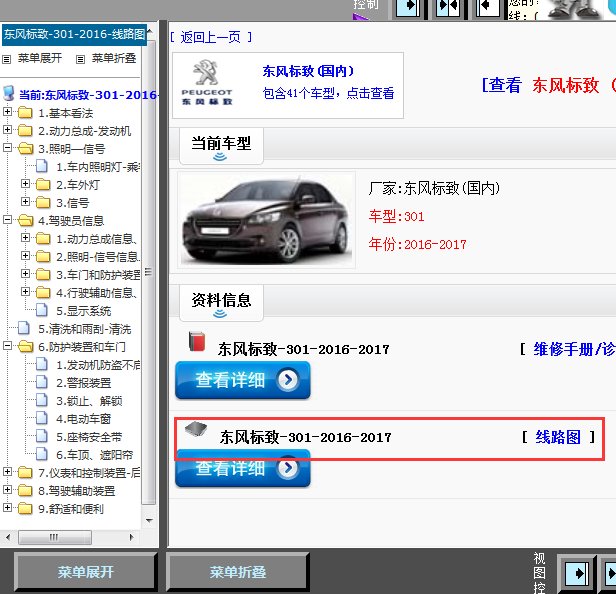Image resolution: width=616 pixels, height=594 pixels.
Task: Click the folder icon of 9.舒适和便利
Action: (25, 509)
